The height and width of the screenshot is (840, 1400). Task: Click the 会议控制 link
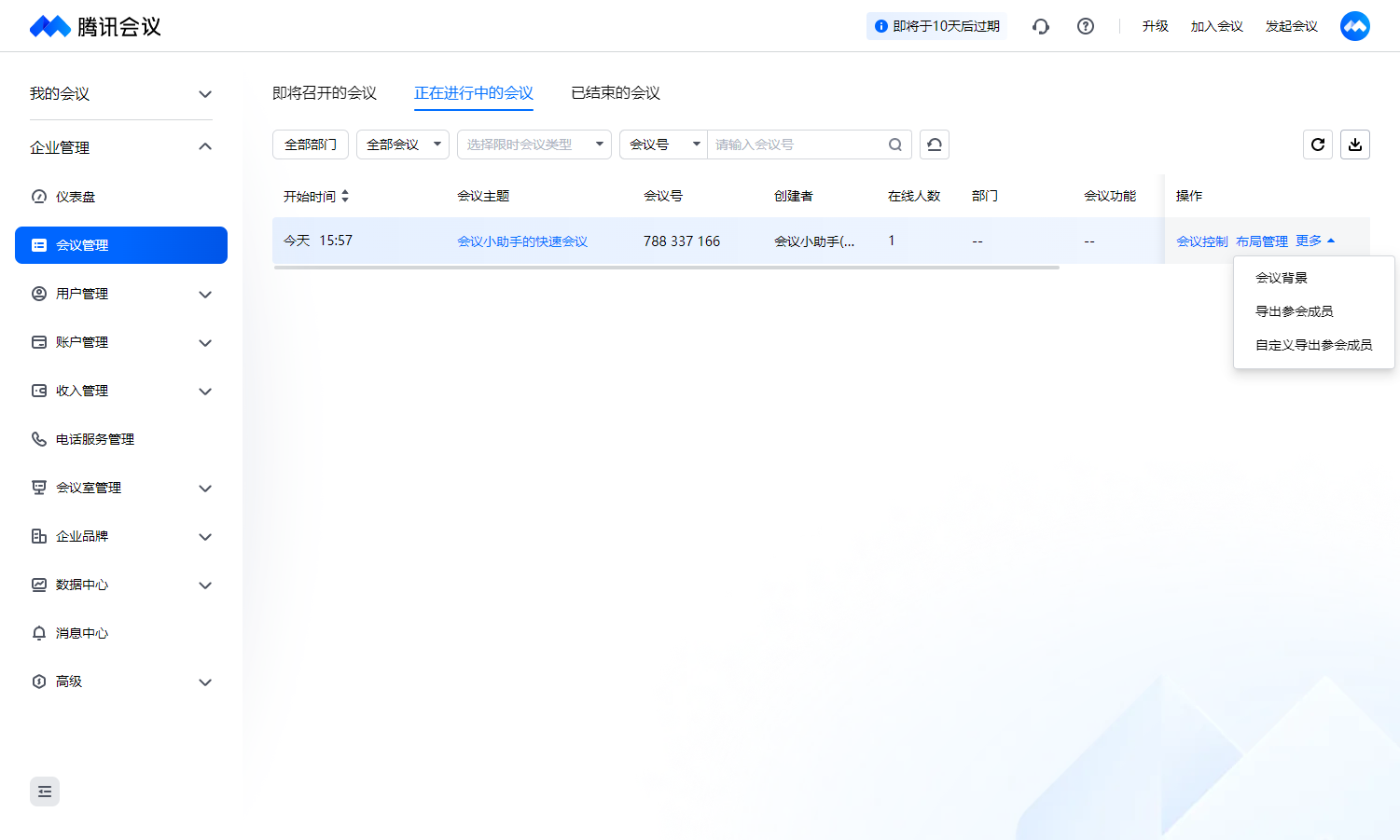(x=1201, y=241)
